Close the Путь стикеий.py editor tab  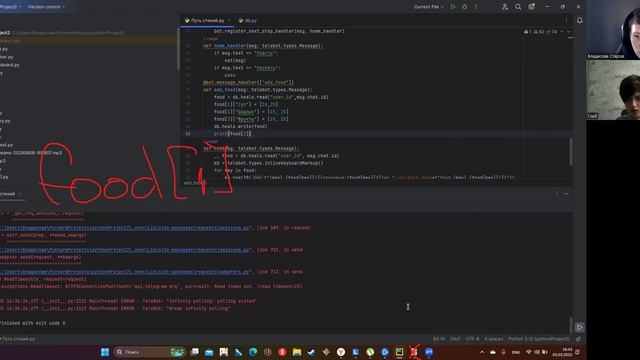[x=229, y=20]
